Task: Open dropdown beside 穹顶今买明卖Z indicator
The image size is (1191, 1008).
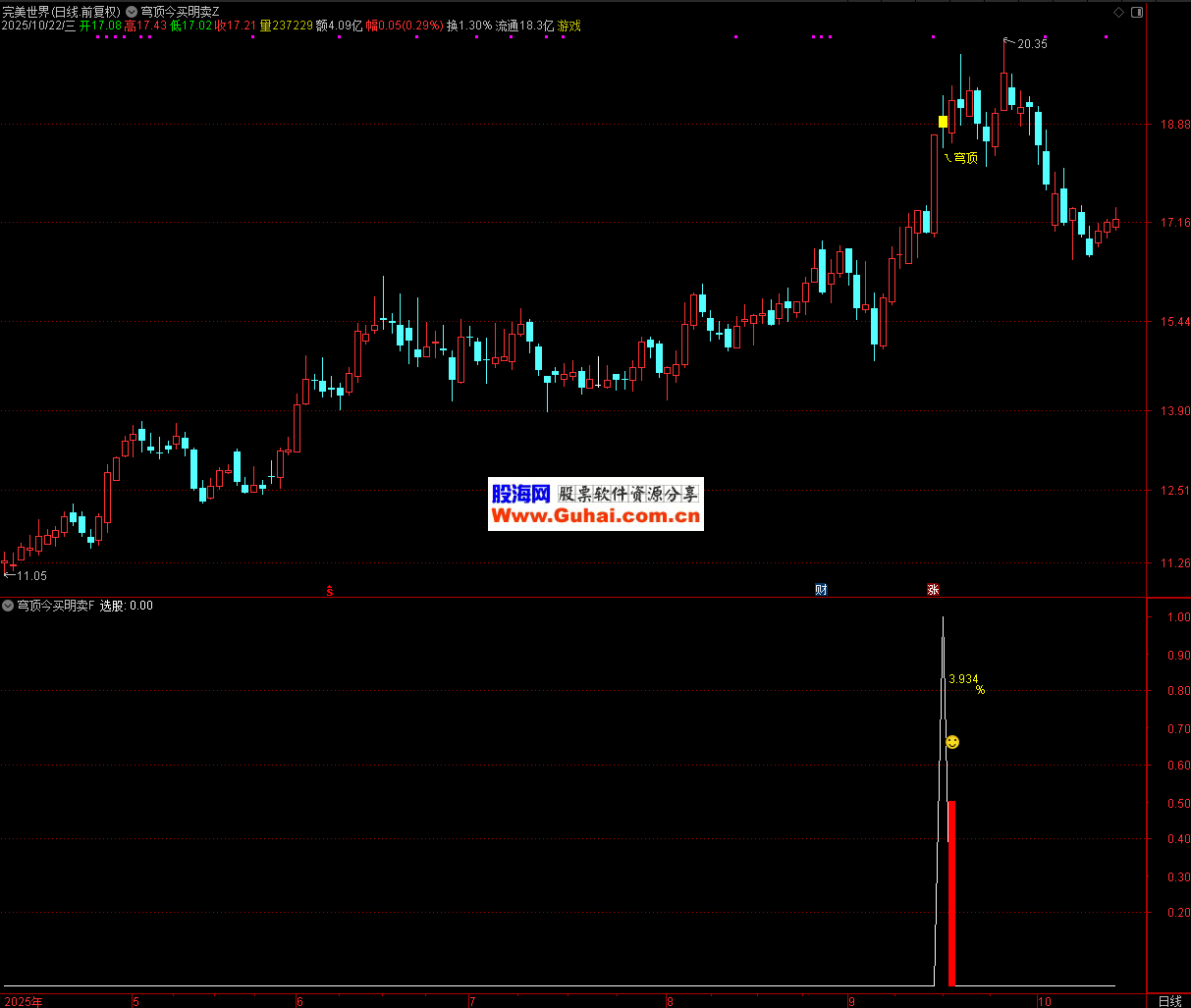Action: point(132,12)
